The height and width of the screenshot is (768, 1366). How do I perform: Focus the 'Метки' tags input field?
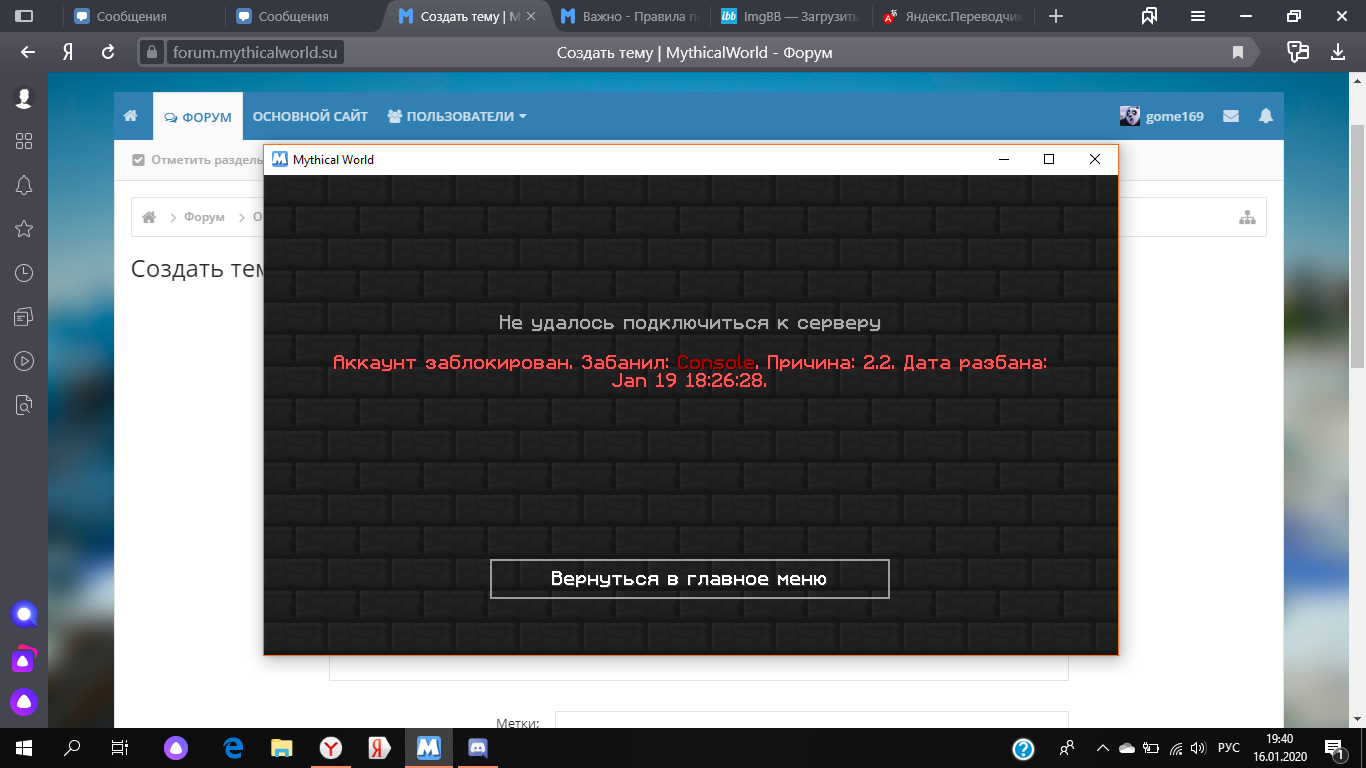coord(811,720)
